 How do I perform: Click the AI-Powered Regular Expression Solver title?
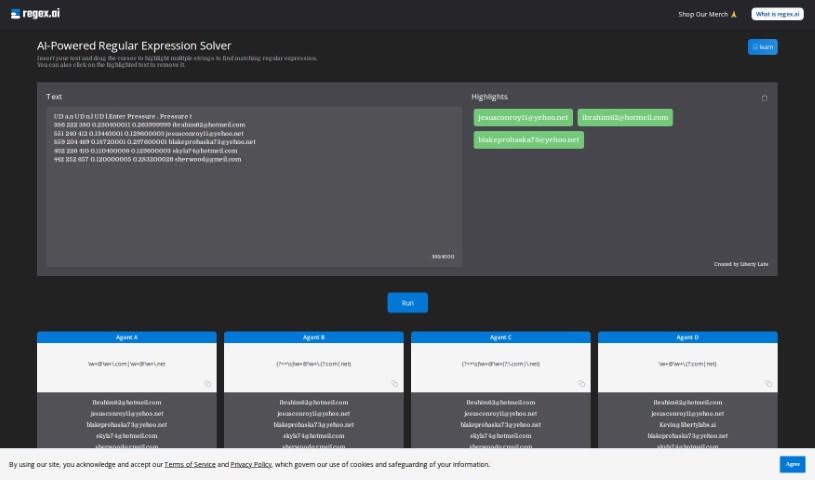pyautogui.click(x=134, y=46)
